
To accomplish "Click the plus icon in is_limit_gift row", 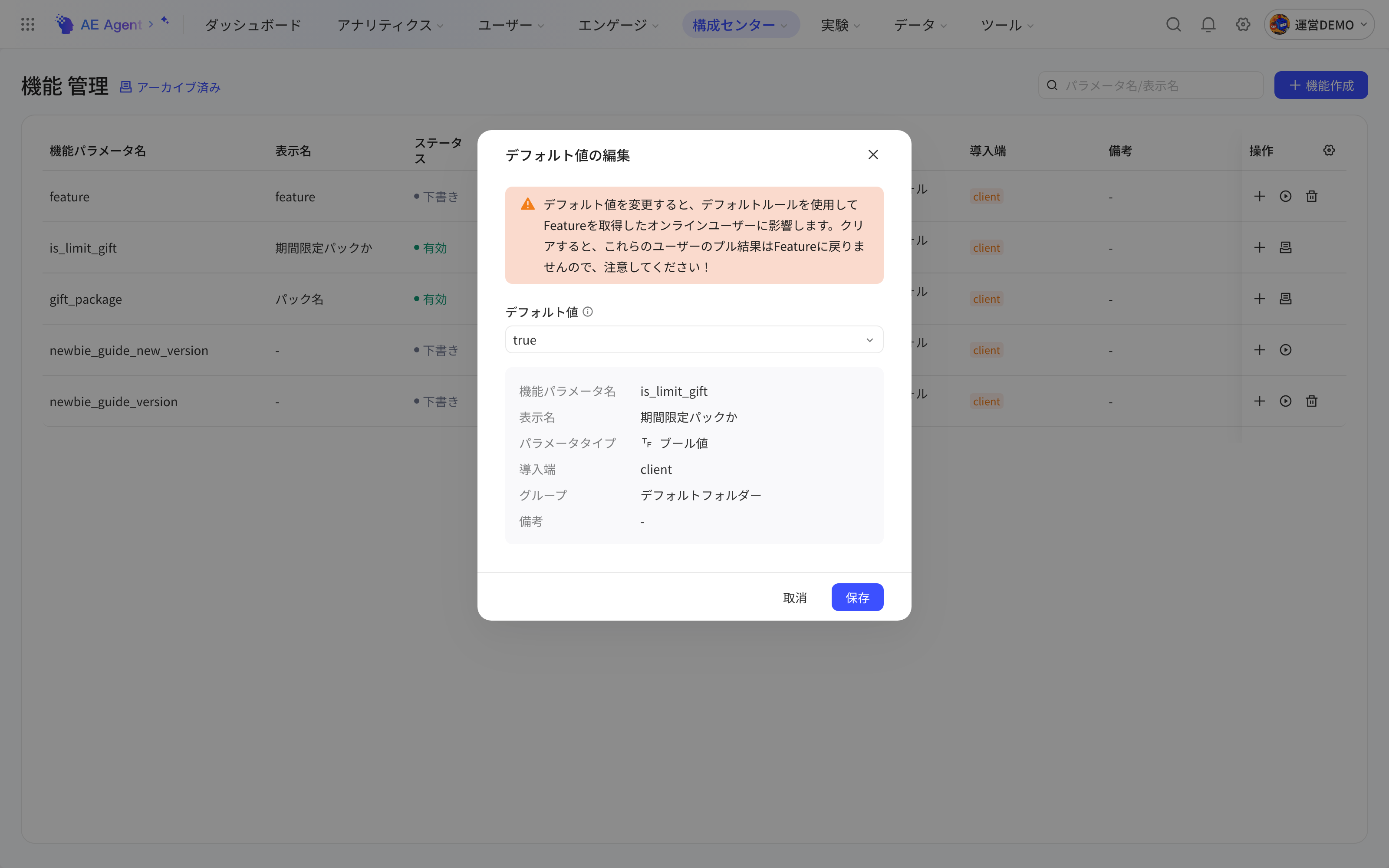I will tap(1259, 247).
